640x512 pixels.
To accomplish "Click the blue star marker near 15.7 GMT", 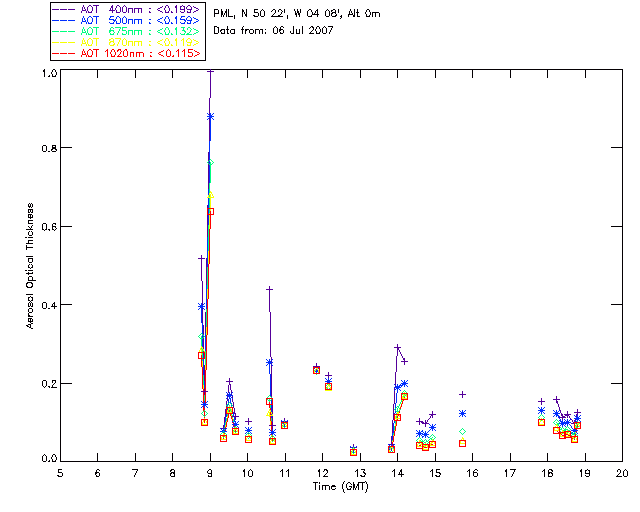I will coord(462,414).
